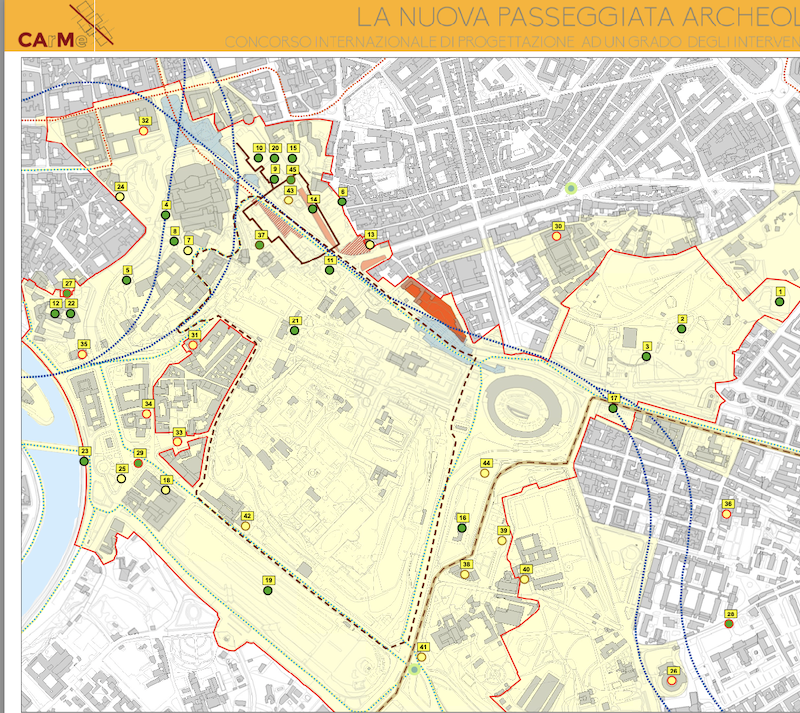Click the solid orange highlighted area

[434, 309]
